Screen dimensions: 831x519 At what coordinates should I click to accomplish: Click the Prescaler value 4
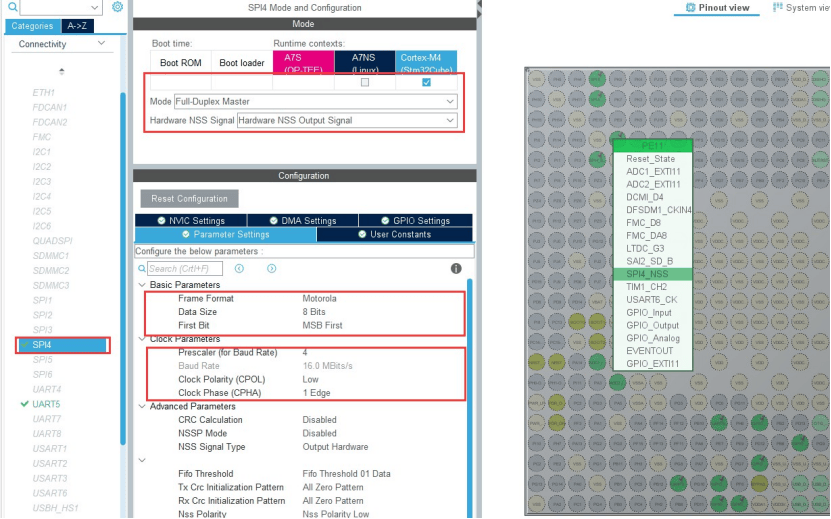305,353
